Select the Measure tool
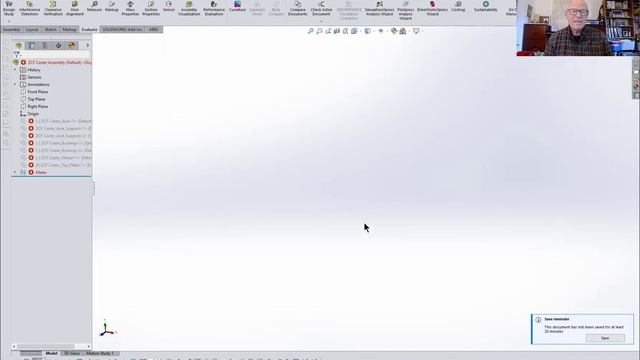Viewport: 640px width, 360px height. point(94,7)
